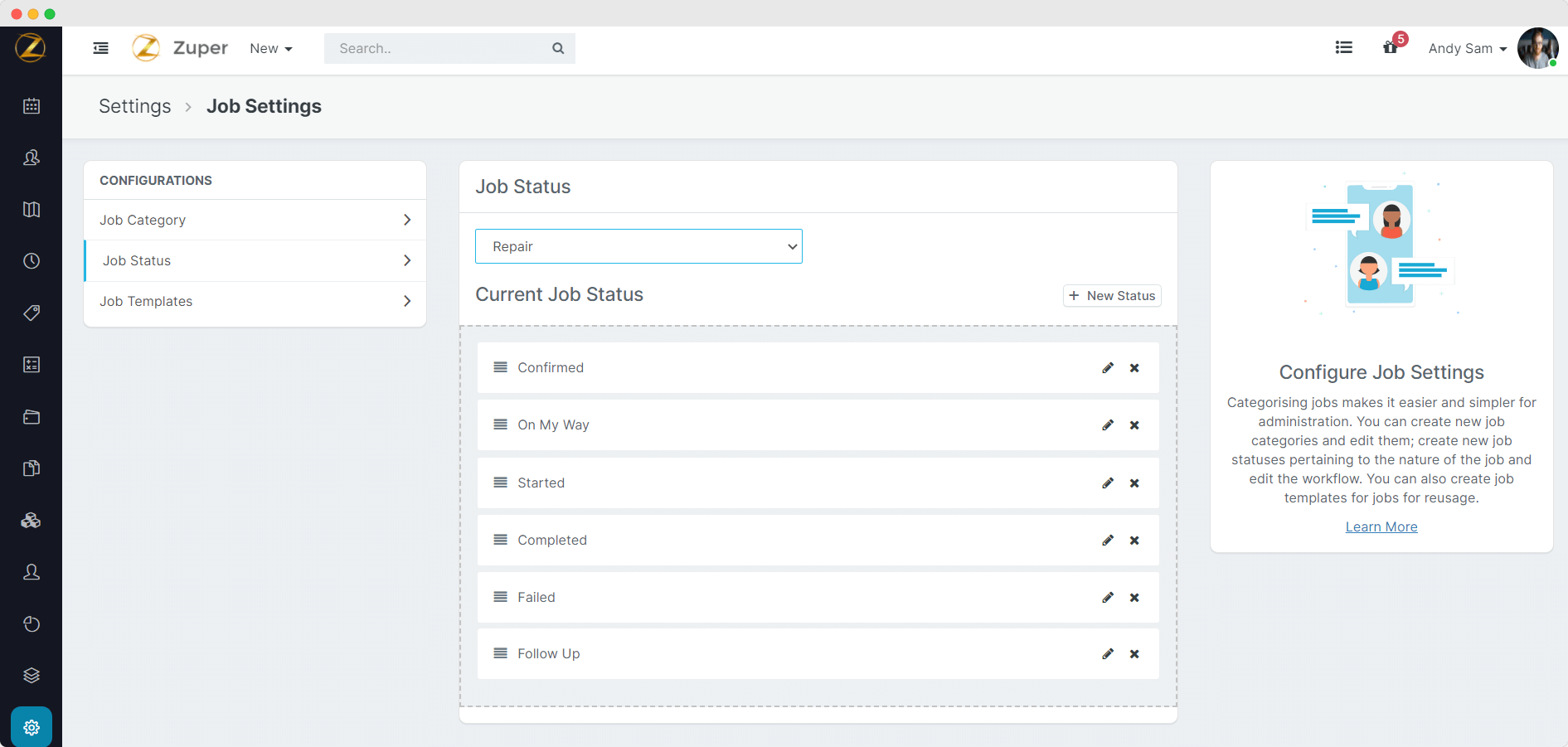Viewport: 1568px width, 747px height.
Task: Open Job Templates configuration
Action: pos(255,302)
